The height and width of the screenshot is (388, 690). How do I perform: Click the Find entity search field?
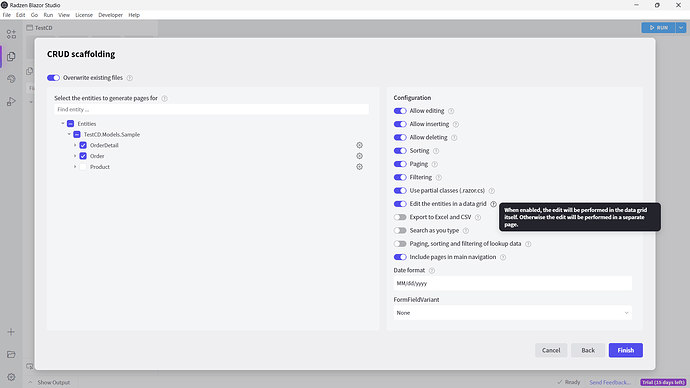coord(211,110)
